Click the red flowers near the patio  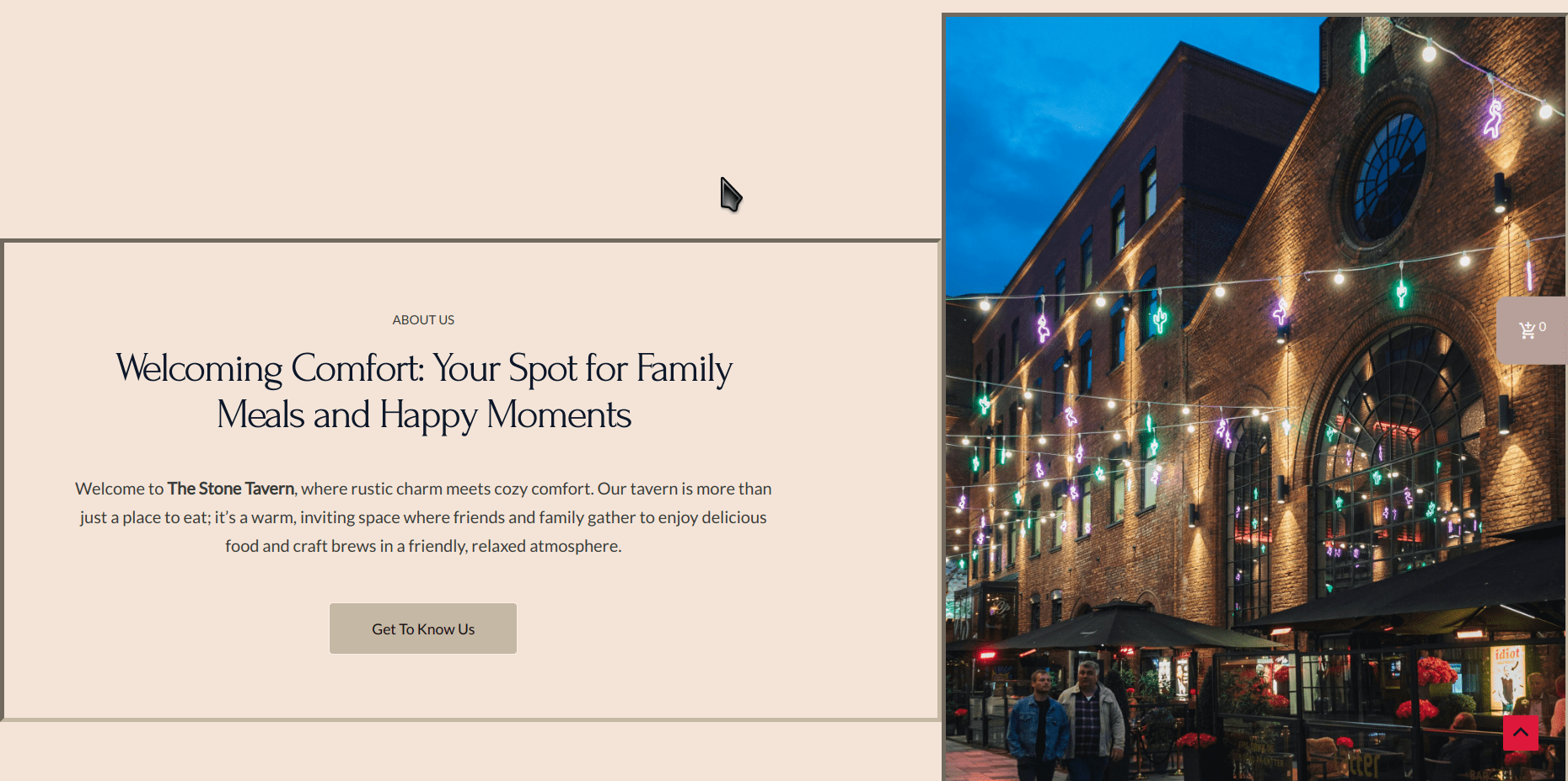(1435, 672)
